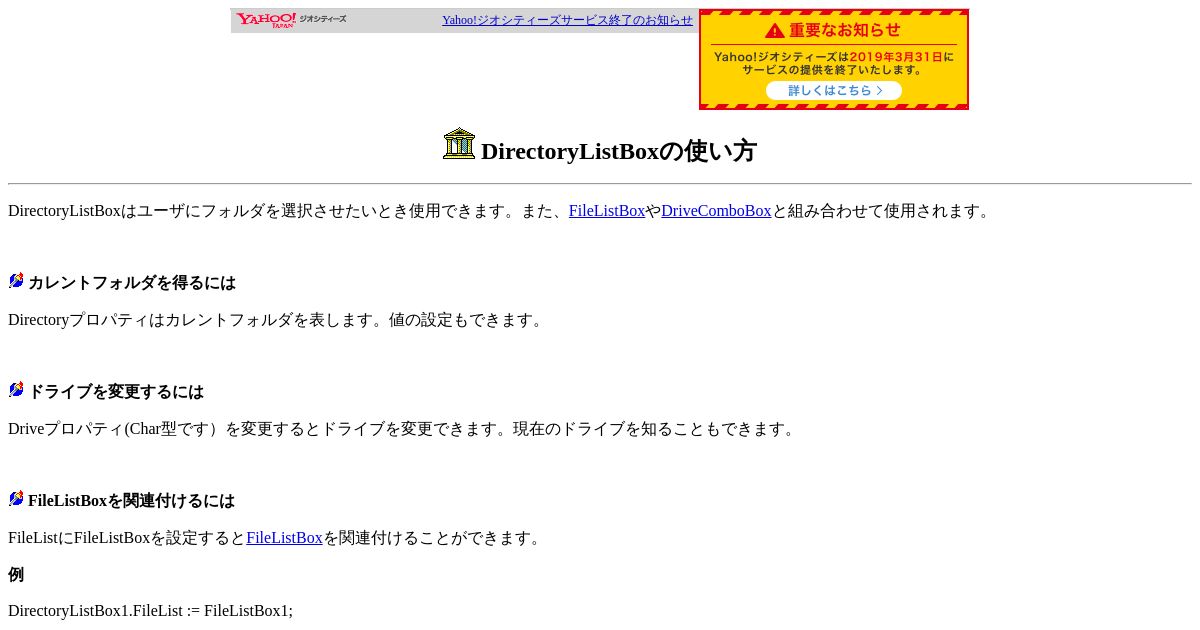Open the DriveComboBox link

pyautogui.click(x=716, y=211)
